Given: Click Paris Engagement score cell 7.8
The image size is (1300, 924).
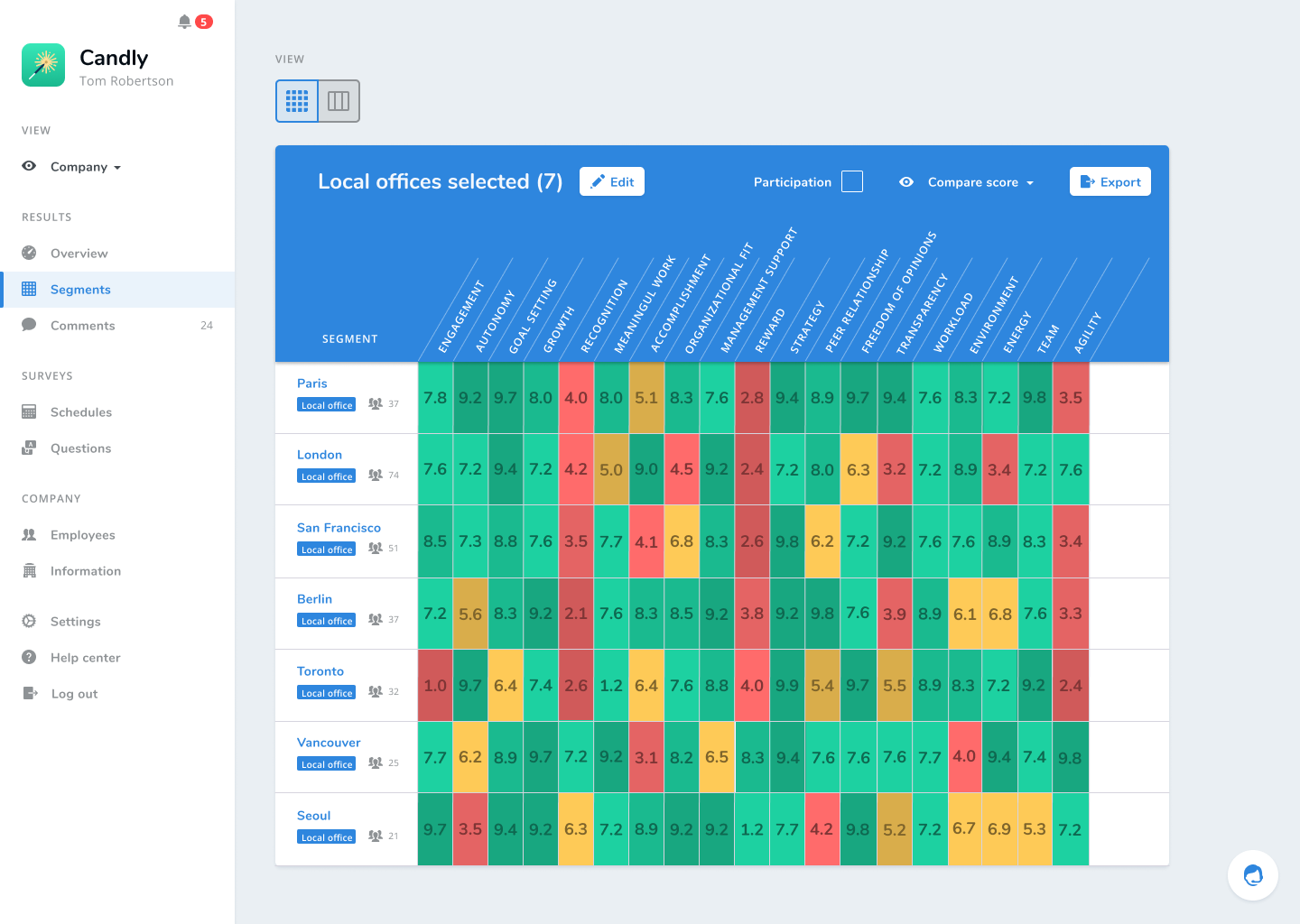Looking at the screenshot, I should [x=435, y=398].
